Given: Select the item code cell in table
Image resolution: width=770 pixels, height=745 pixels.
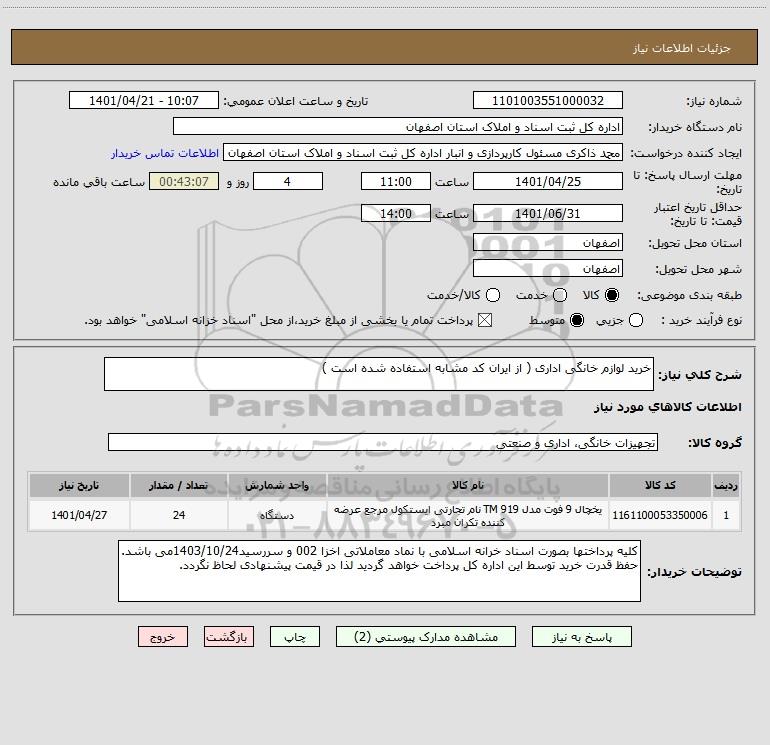Looking at the screenshot, I should (660, 515).
